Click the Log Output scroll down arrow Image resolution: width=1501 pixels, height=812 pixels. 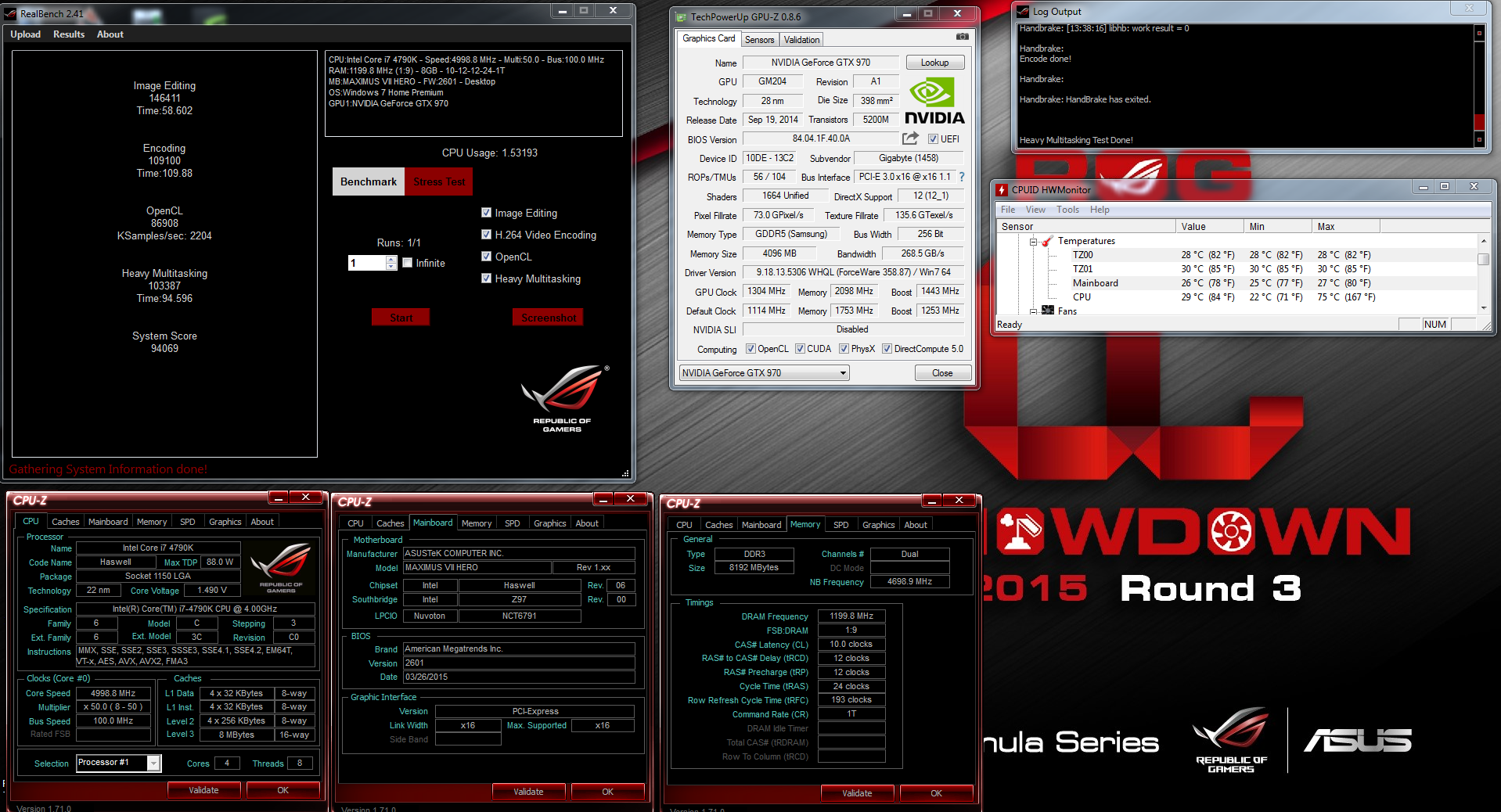1479,139
